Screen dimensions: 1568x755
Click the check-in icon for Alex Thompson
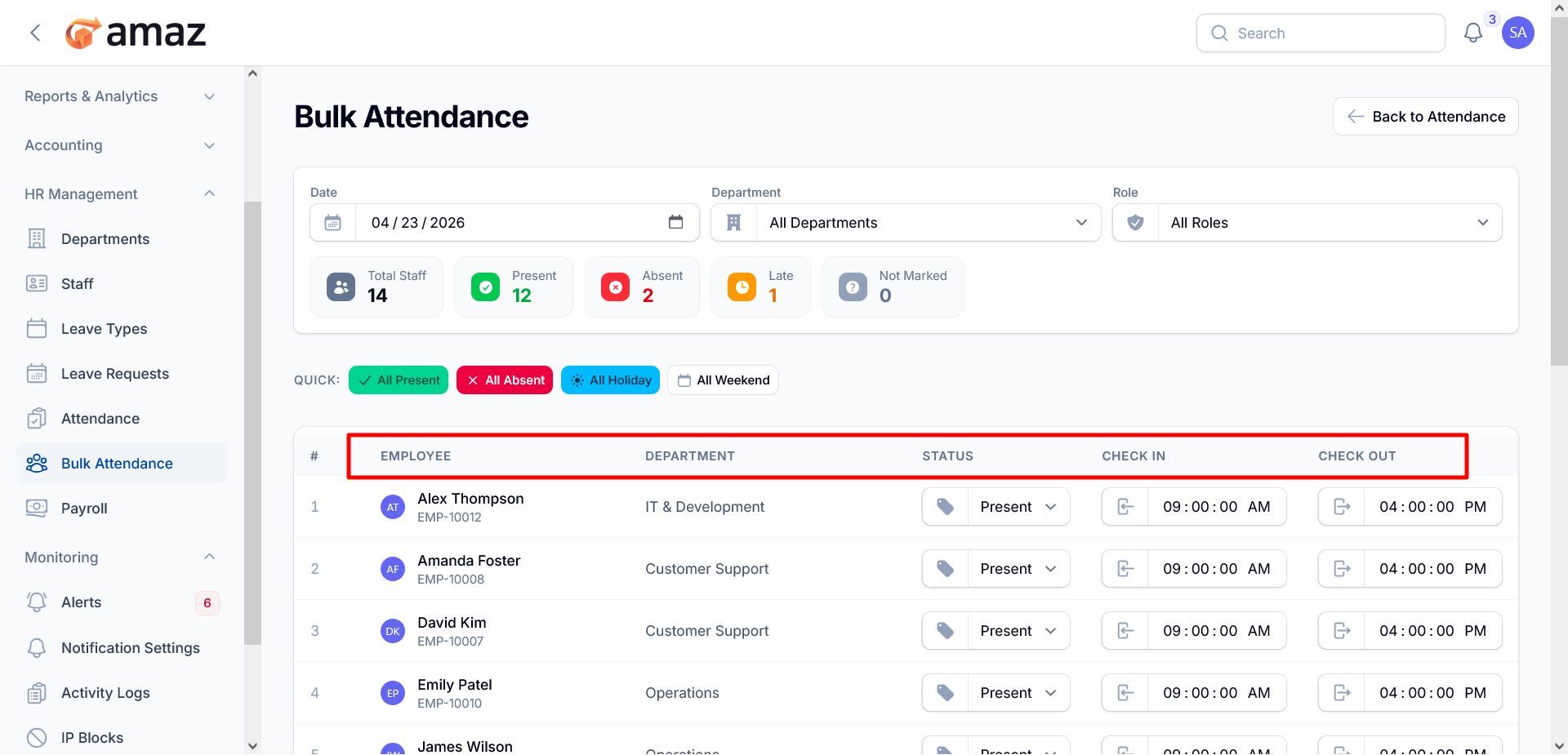[x=1125, y=507]
